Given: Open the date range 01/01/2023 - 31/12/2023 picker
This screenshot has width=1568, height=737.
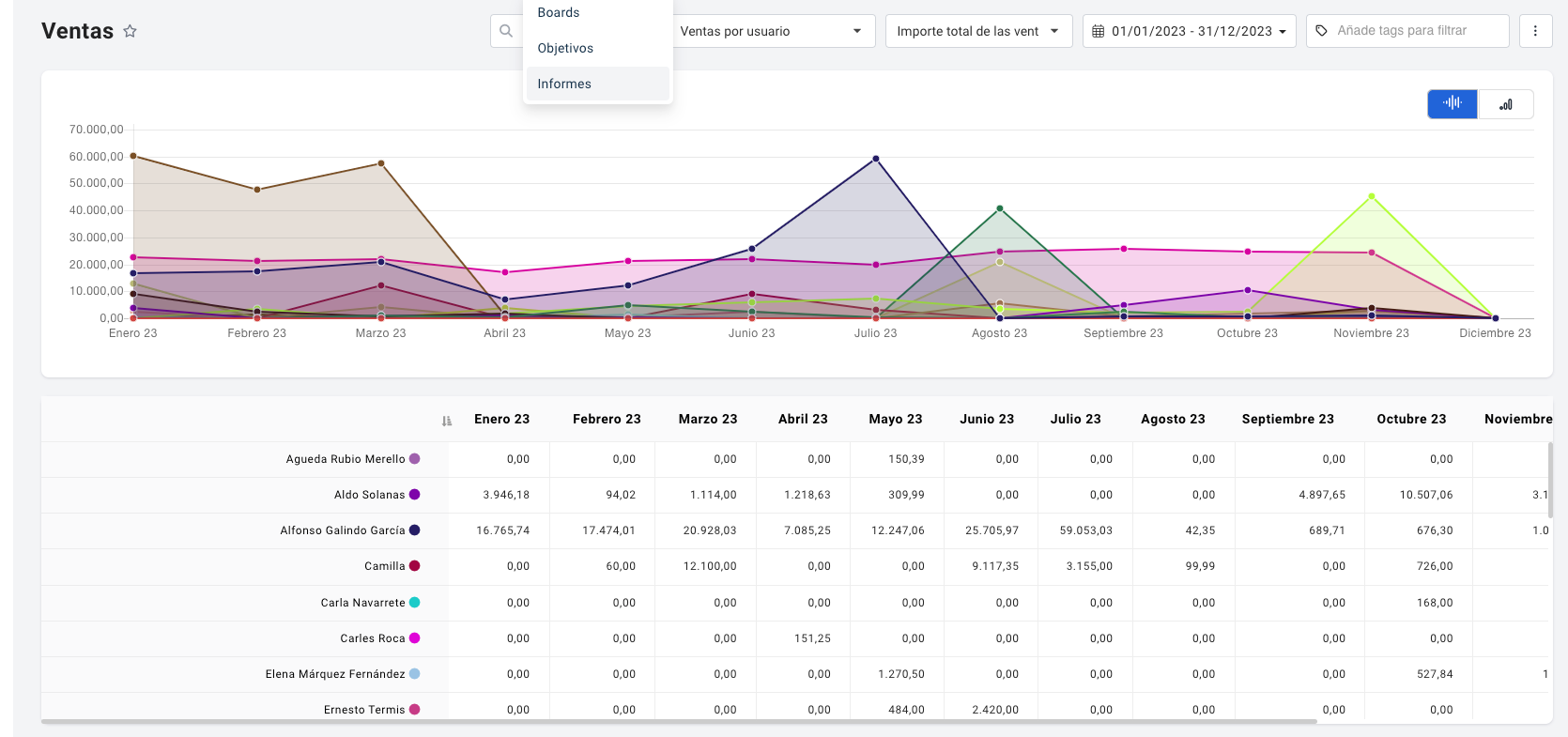Looking at the screenshot, I should click(x=1189, y=31).
